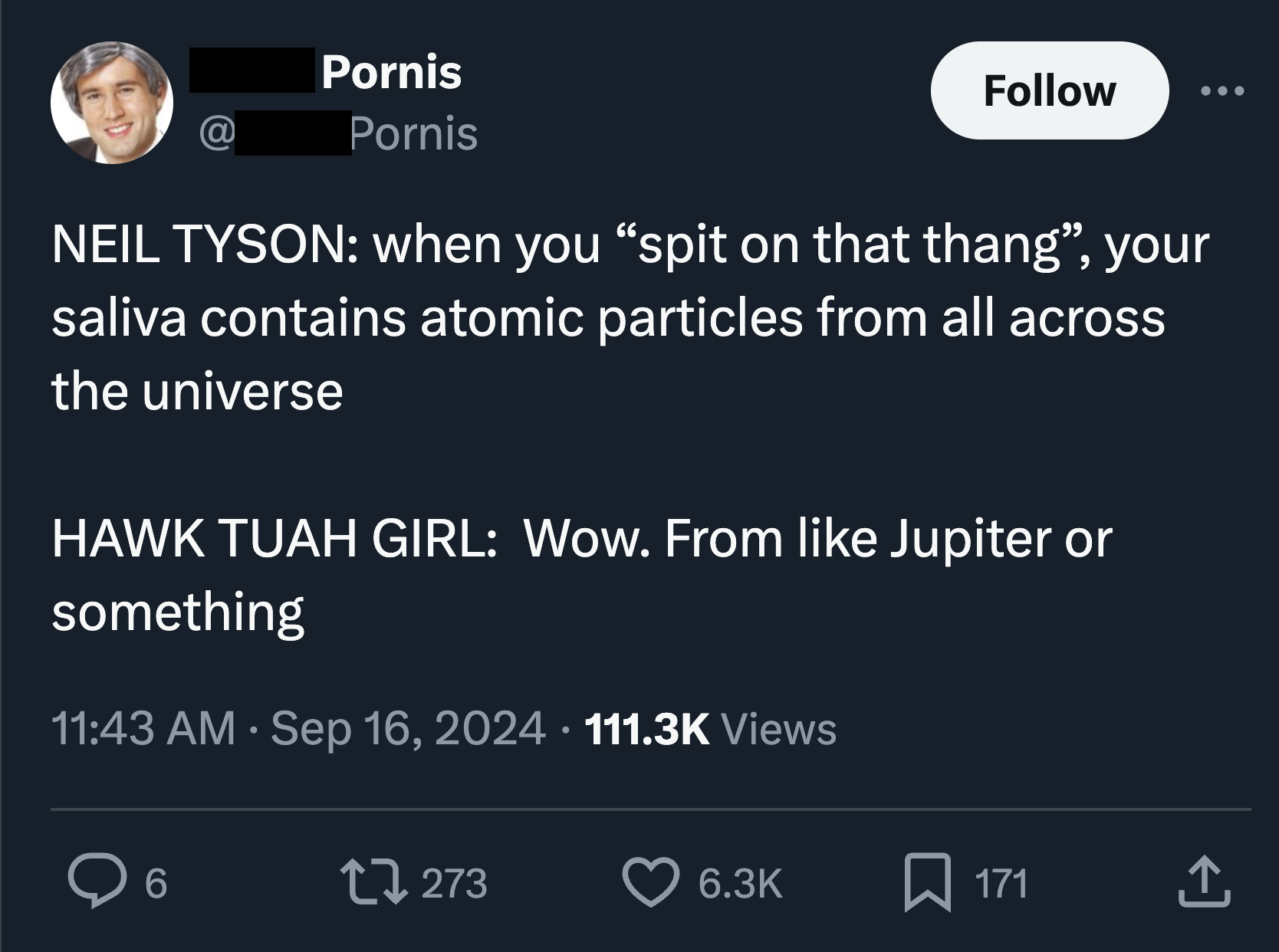Click the reply count of 6
1279x952 pixels.
[x=156, y=883]
